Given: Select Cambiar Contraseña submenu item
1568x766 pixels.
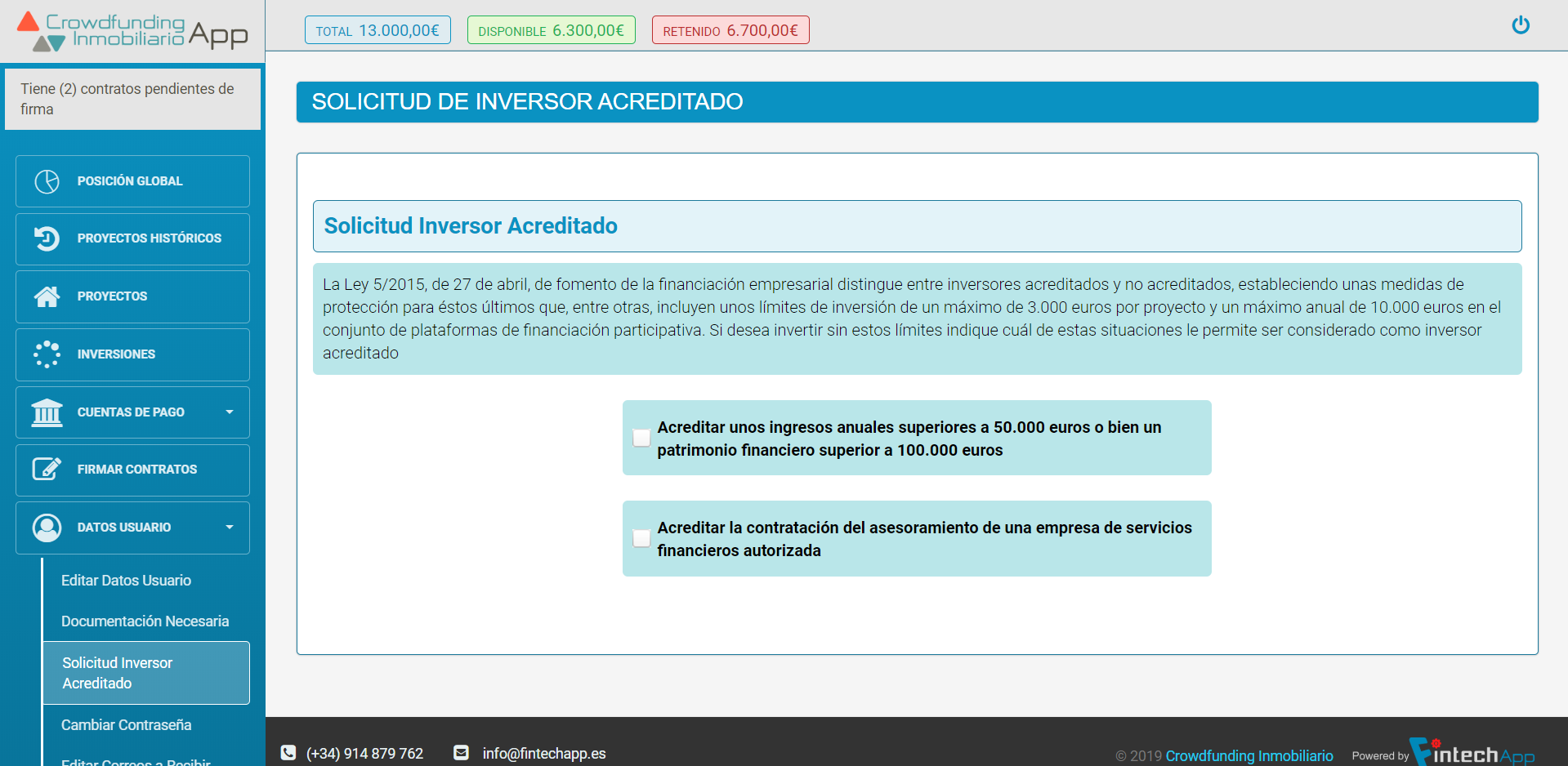Looking at the screenshot, I should pos(126,725).
